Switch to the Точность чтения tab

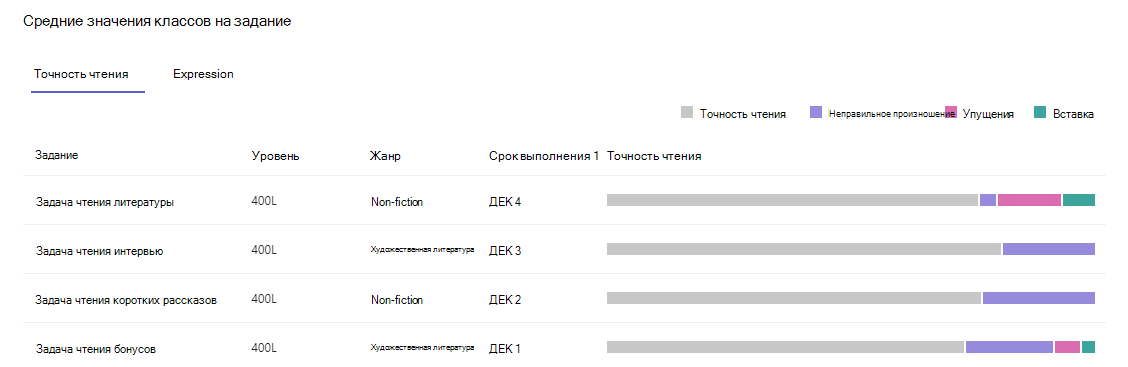click(x=81, y=74)
